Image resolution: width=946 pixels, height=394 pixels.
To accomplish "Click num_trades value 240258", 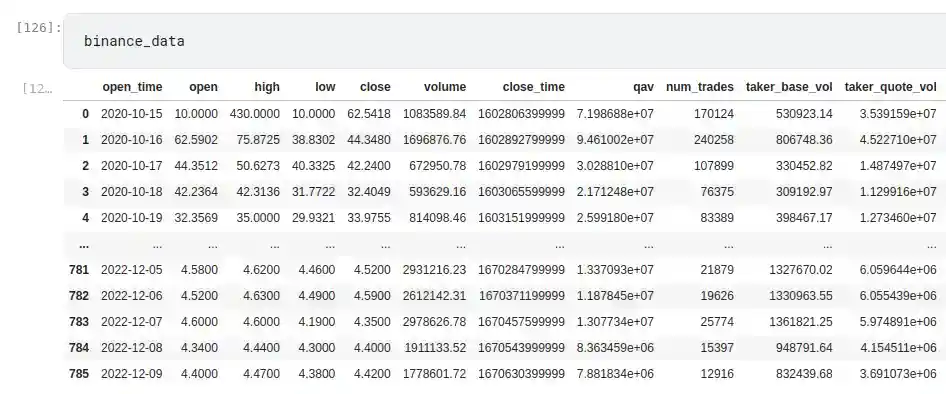I will pos(713,139).
